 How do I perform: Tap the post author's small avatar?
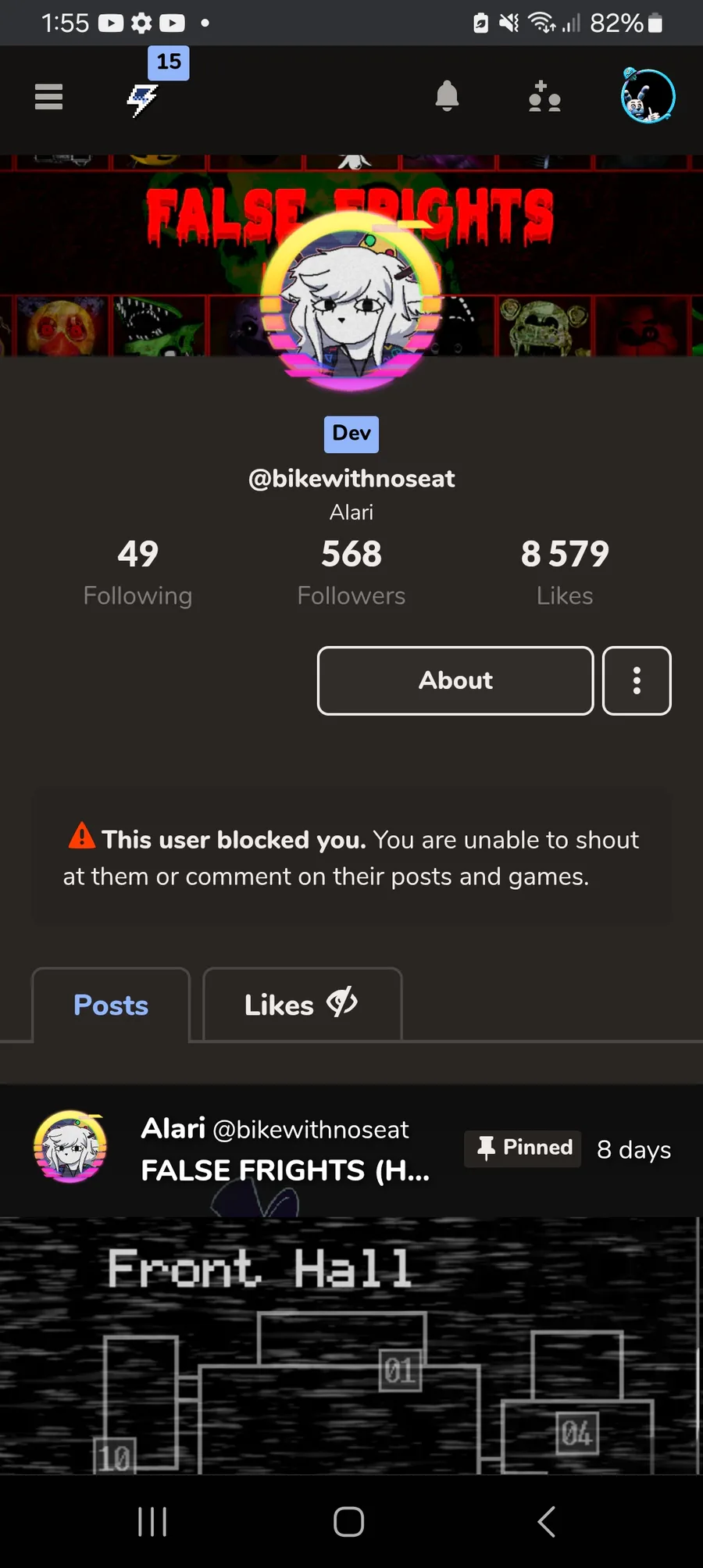[x=70, y=1147]
